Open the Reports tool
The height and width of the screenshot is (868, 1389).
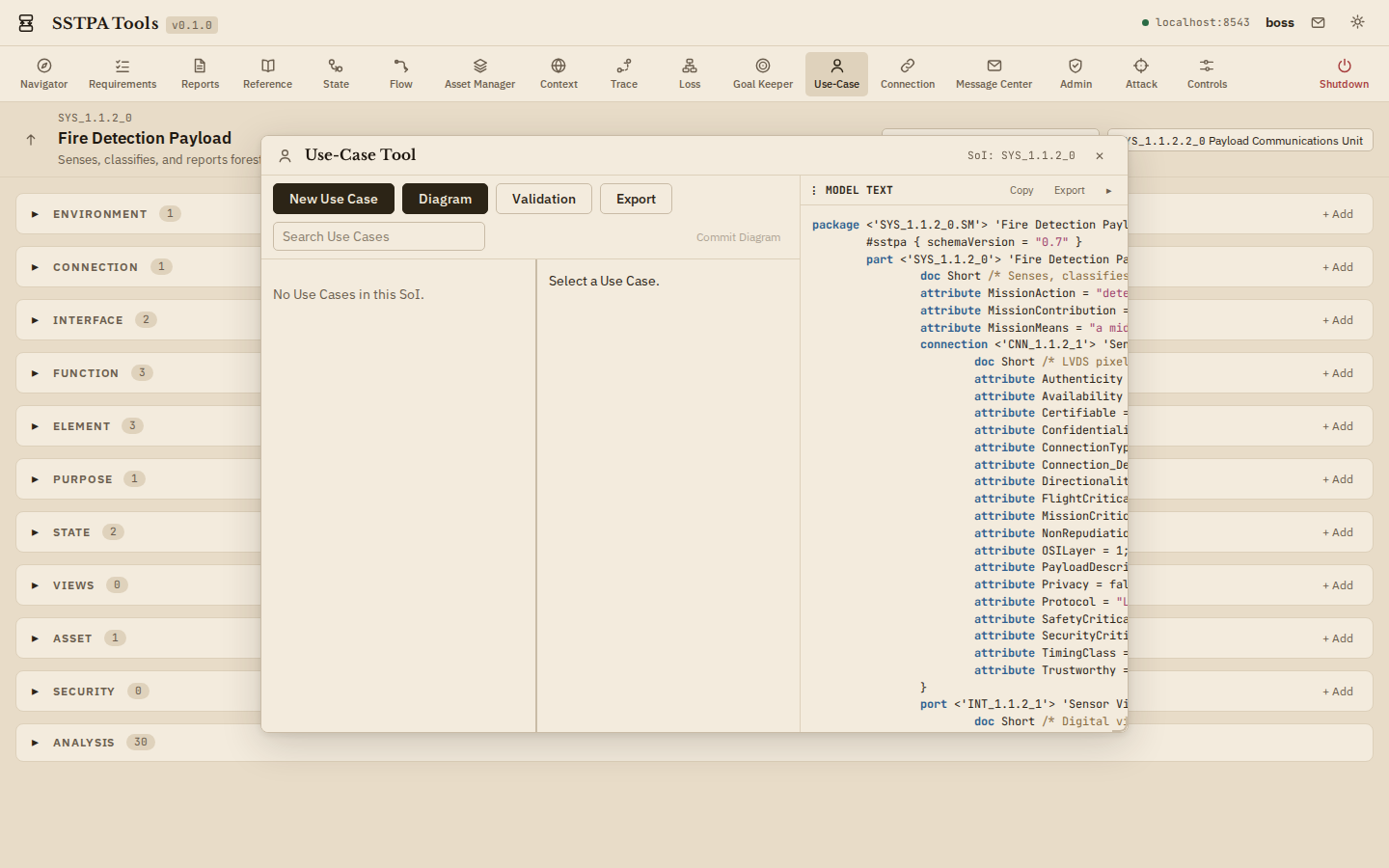click(x=200, y=74)
